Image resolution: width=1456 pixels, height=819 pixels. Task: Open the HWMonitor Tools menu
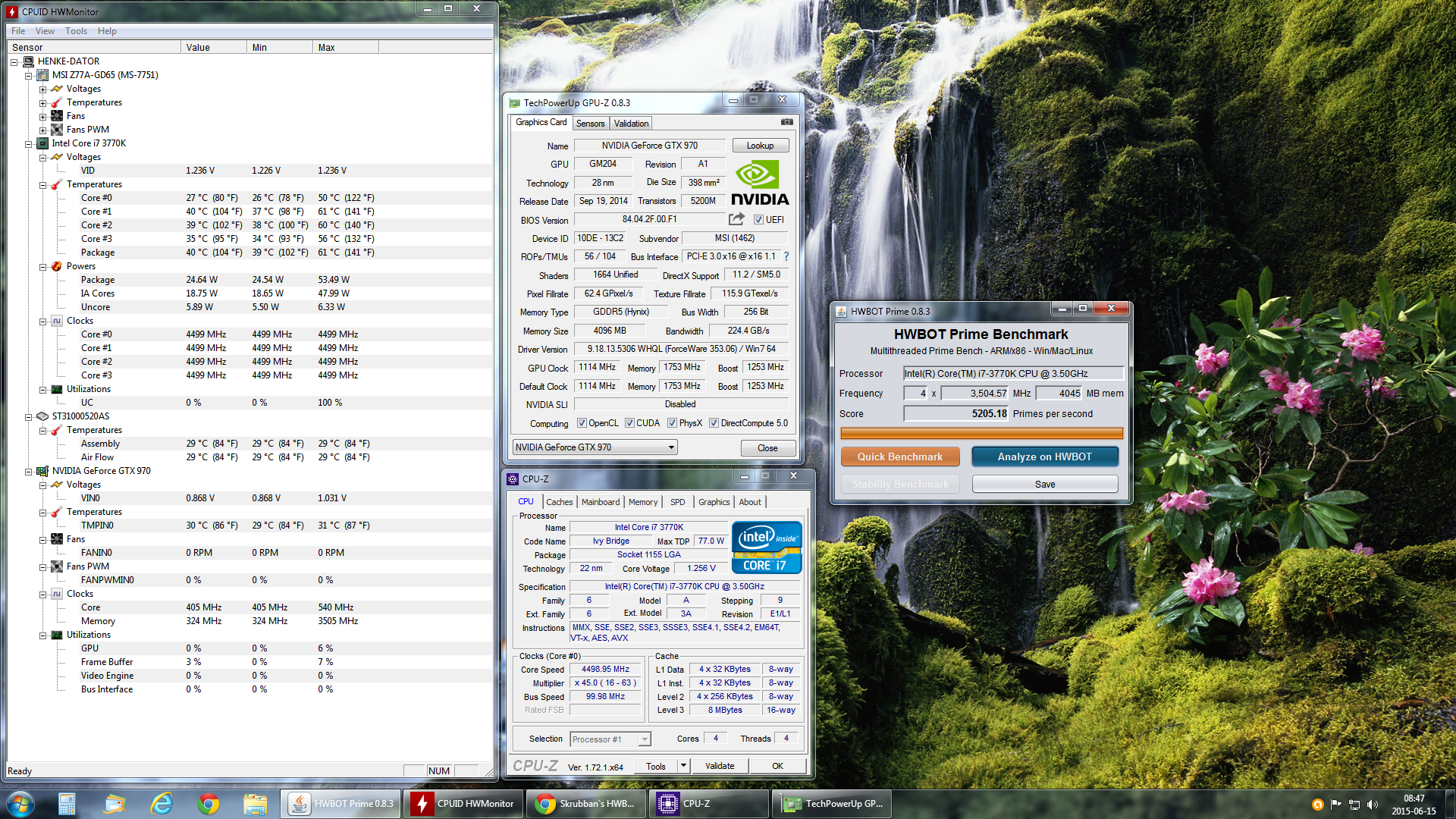76,31
